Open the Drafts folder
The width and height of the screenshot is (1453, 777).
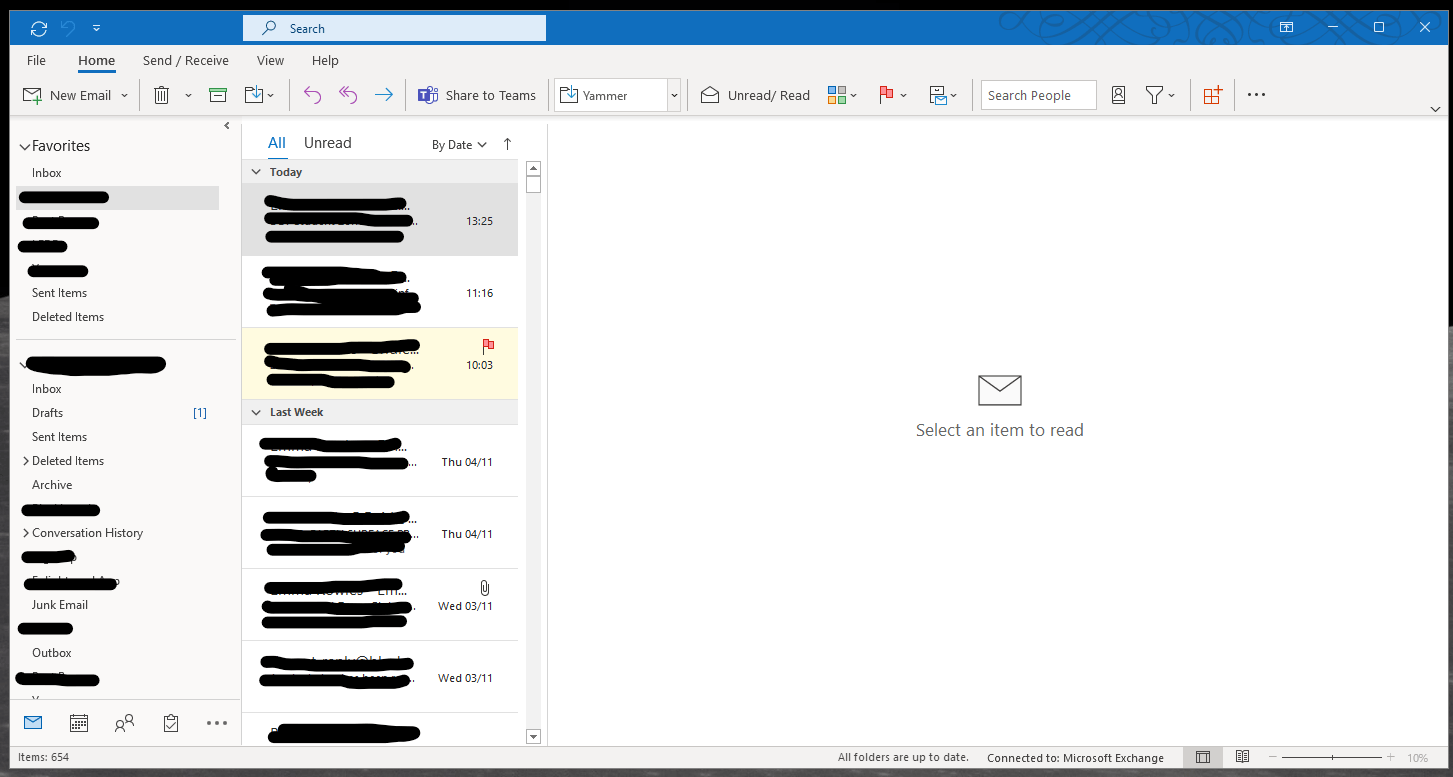pyautogui.click(x=47, y=413)
